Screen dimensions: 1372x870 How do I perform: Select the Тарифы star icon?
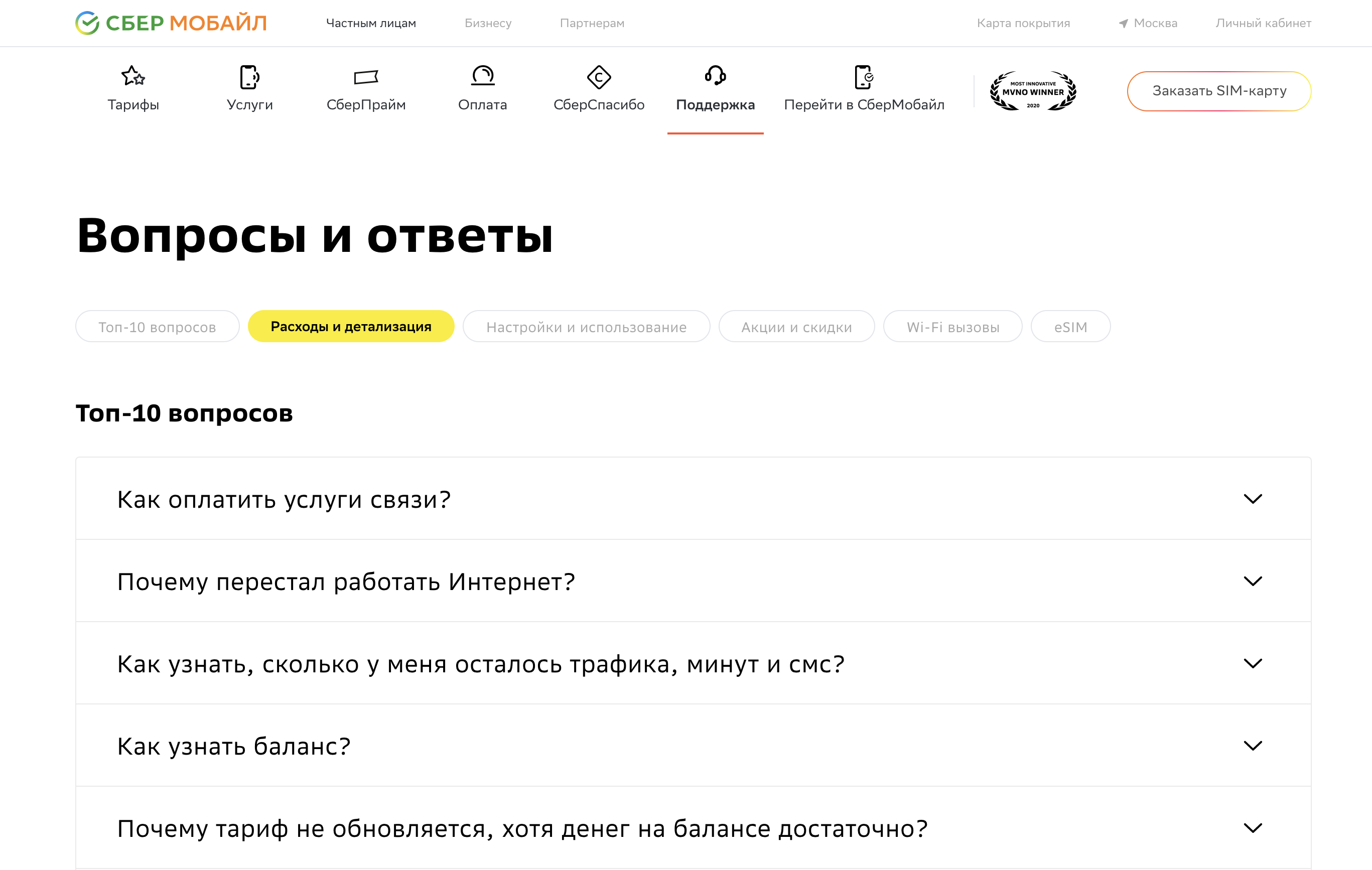click(133, 77)
